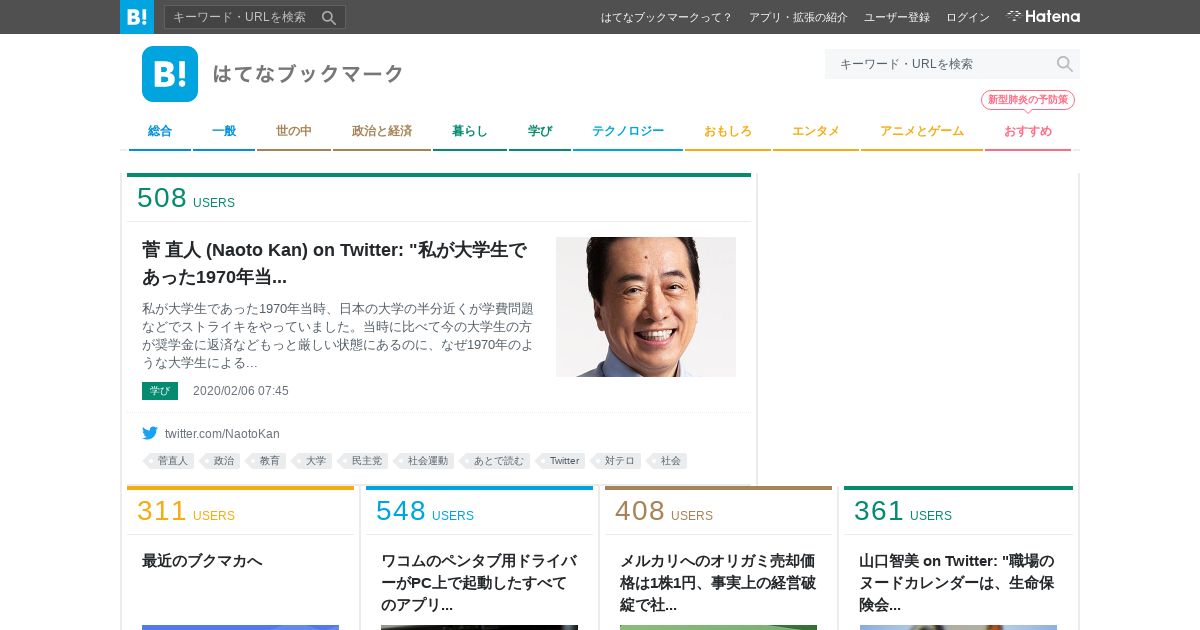Viewport: 1200px width, 630px height.
Task: Open the 山口智美 on Twitter article
Action: click(x=957, y=583)
